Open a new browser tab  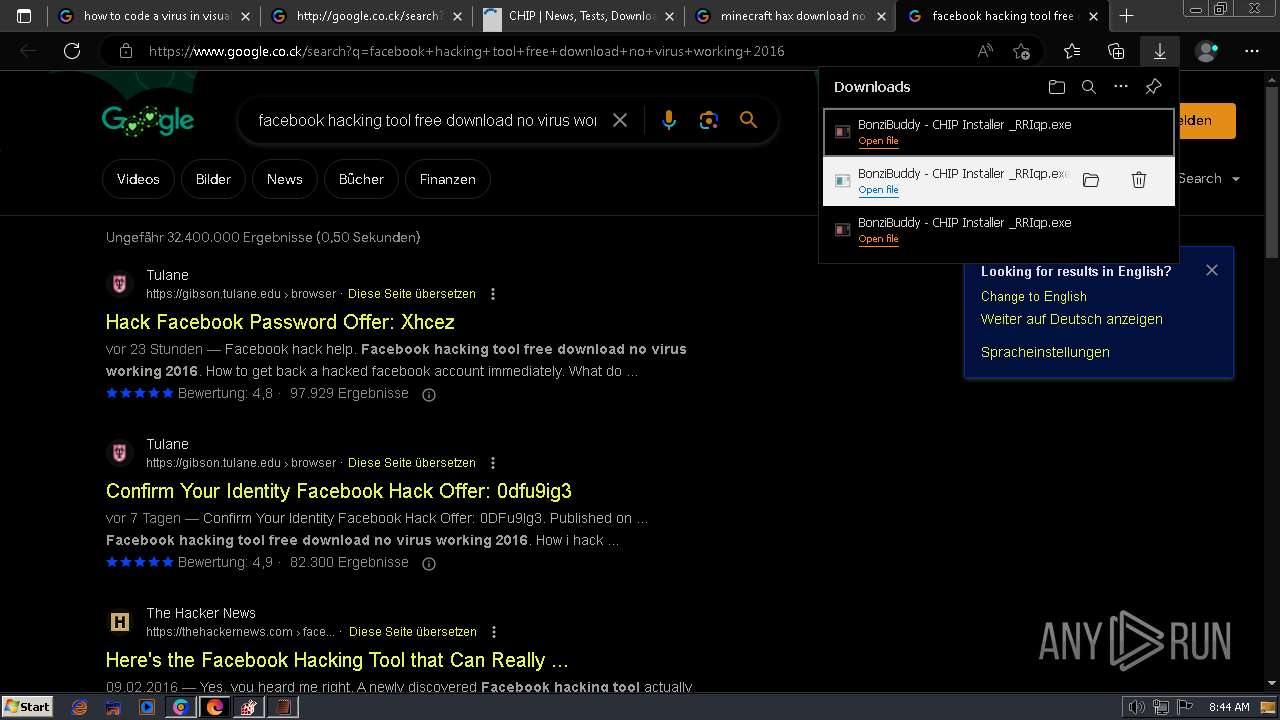[x=1126, y=16]
